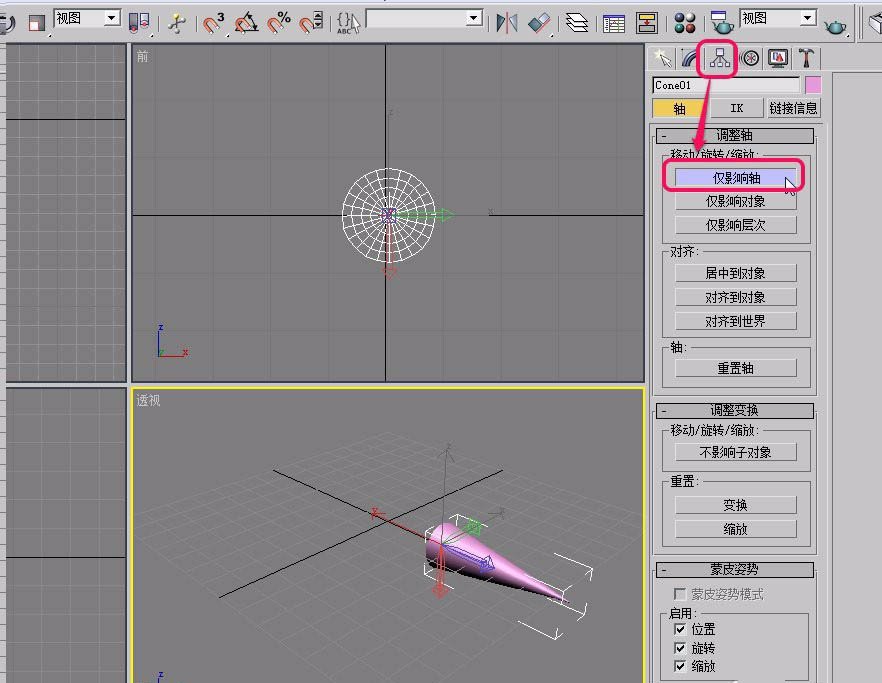This screenshot has height=683, width=882.
Task: Click the Select and Scale tool icon
Action: pyautogui.click(x=36, y=23)
